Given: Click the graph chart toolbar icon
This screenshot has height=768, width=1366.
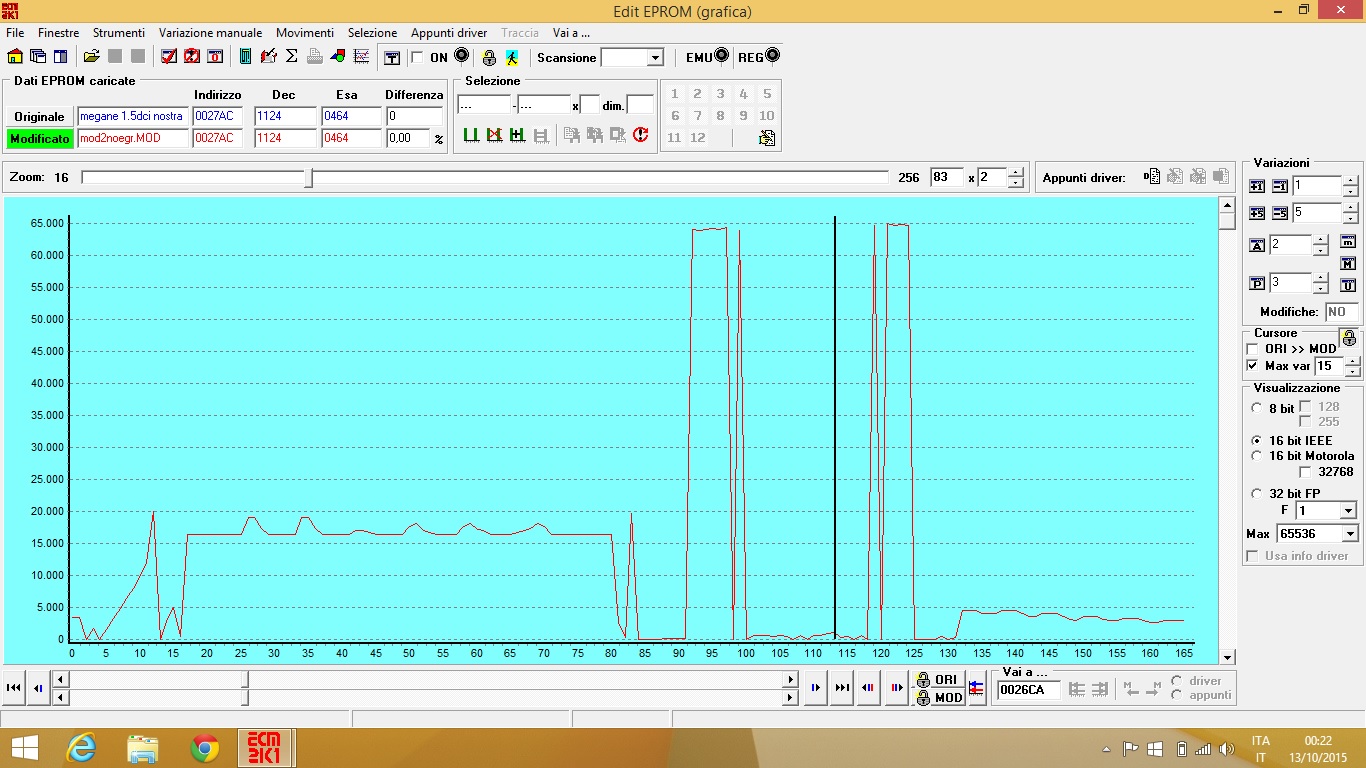Looking at the screenshot, I should 361,57.
